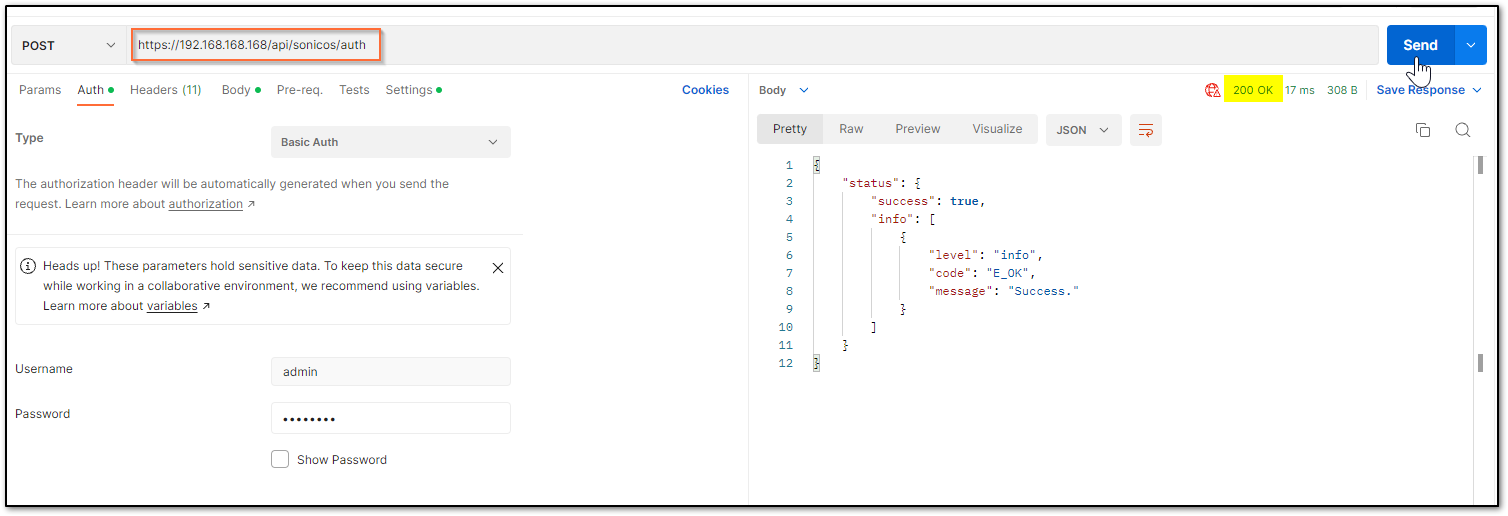Image resolution: width=1508 pixels, height=516 pixels.
Task: Switch to the Headers (11) tab
Action: (165, 90)
